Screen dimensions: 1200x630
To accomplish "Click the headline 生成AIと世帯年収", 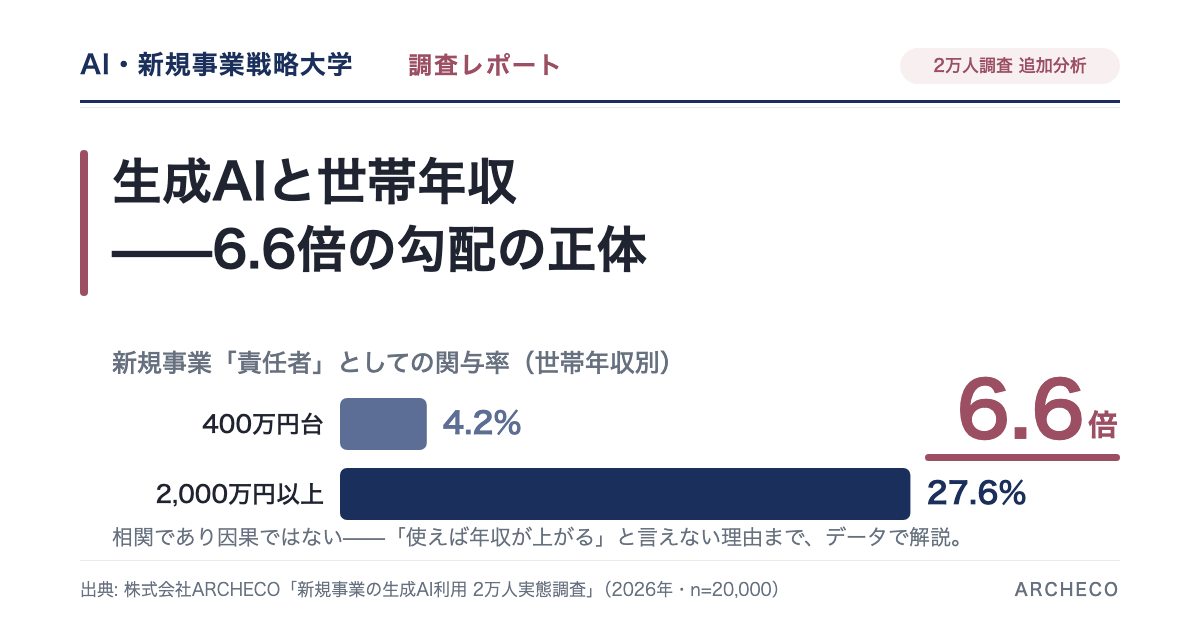I will point(314,184).
